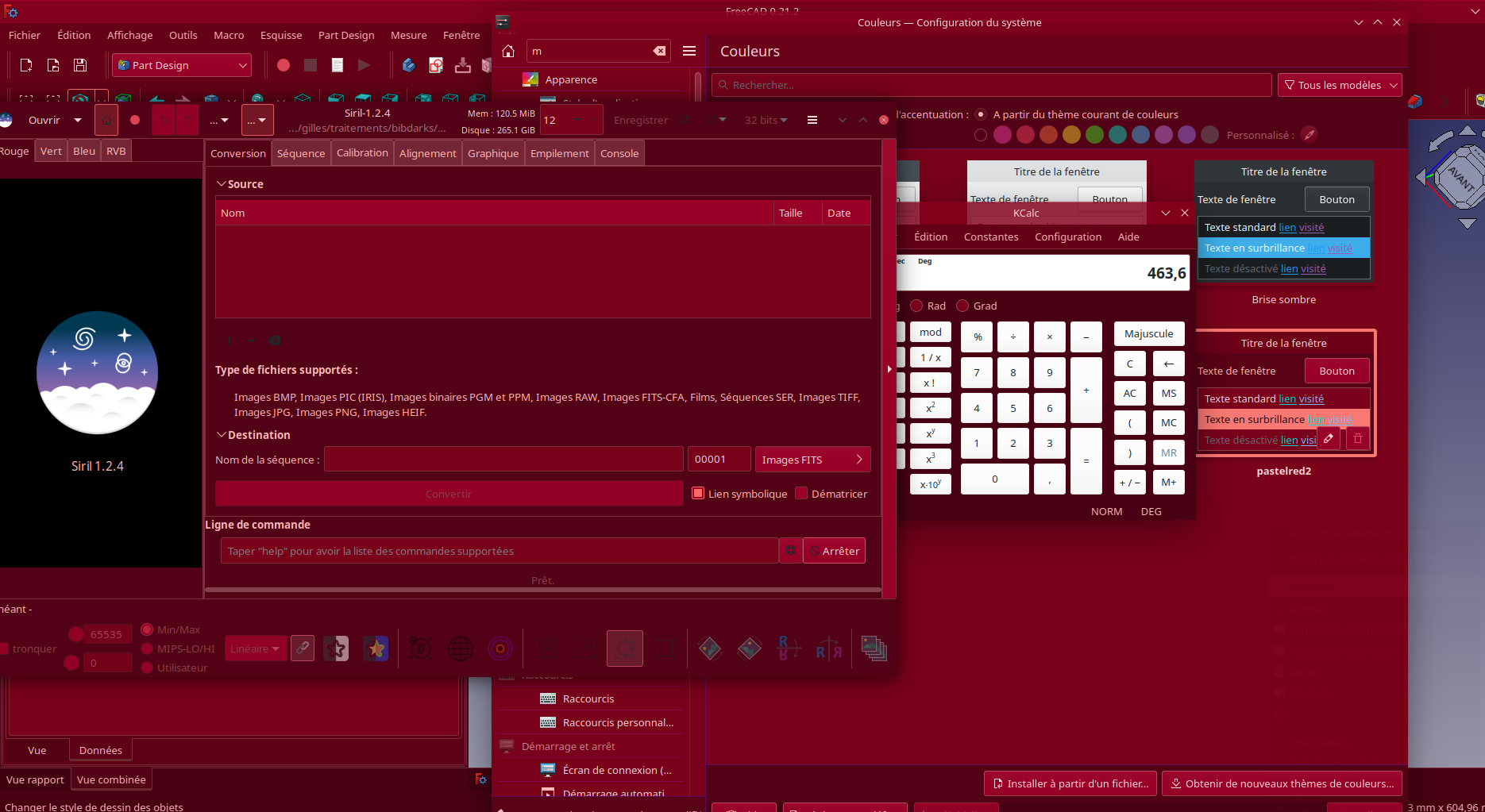Click Siril mirror horizontally icon

pyautogui.click(x=828, y=648)
